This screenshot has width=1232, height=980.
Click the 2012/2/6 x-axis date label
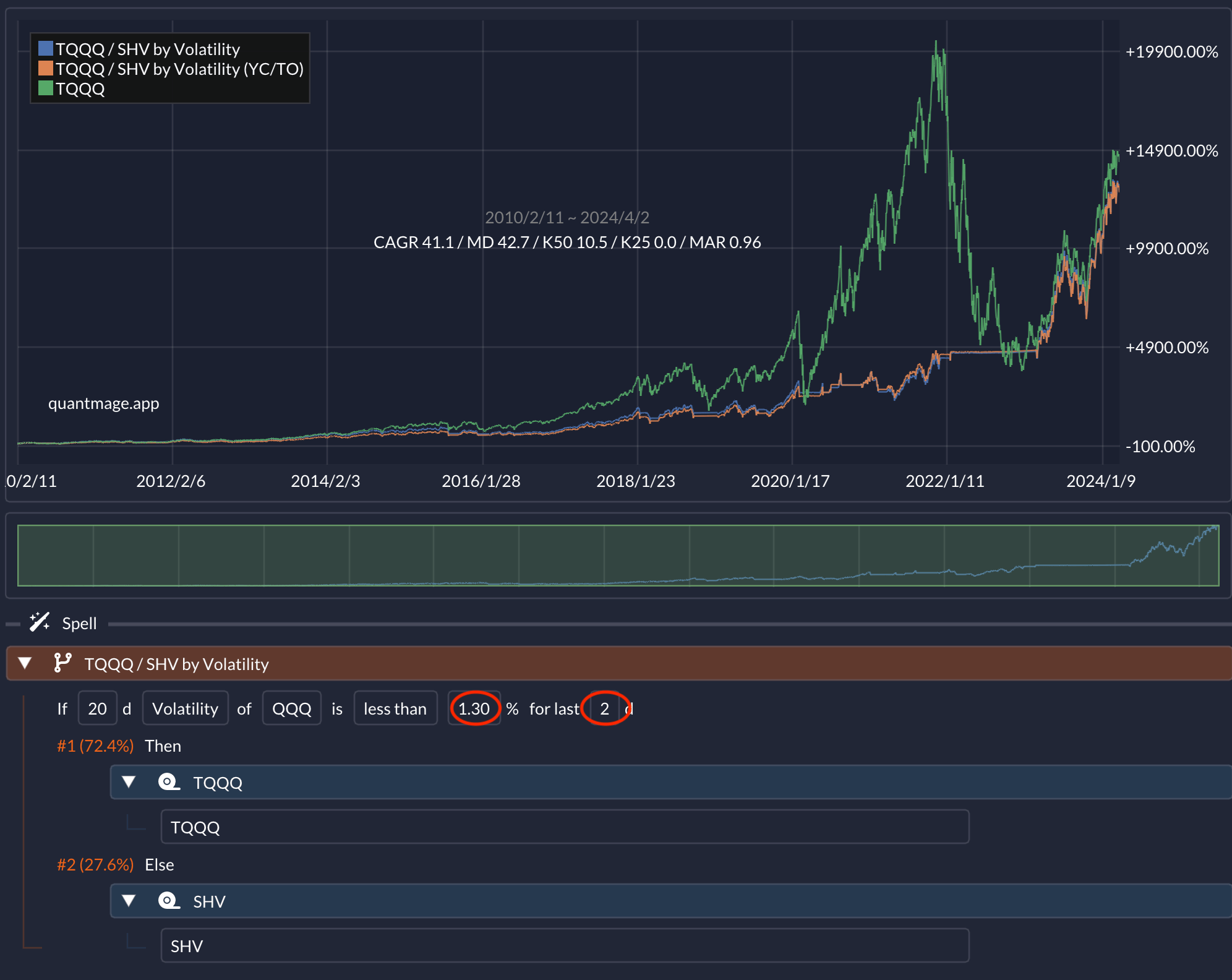point(171,481)
